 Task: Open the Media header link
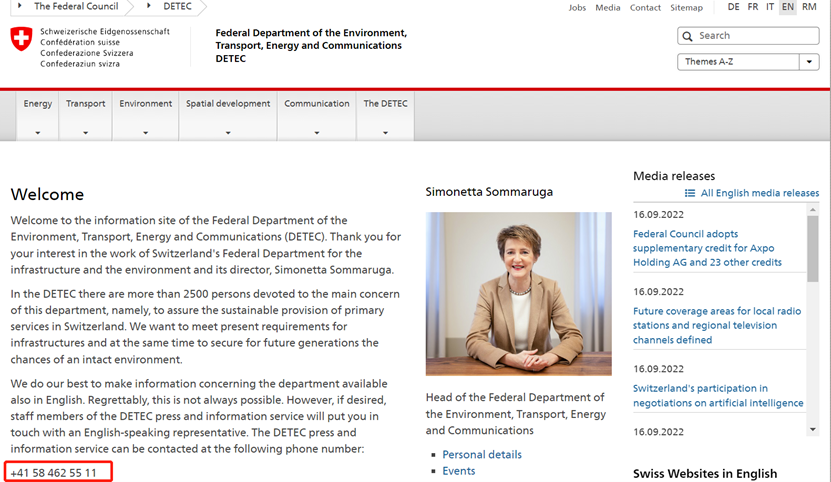tap(607, 7)
